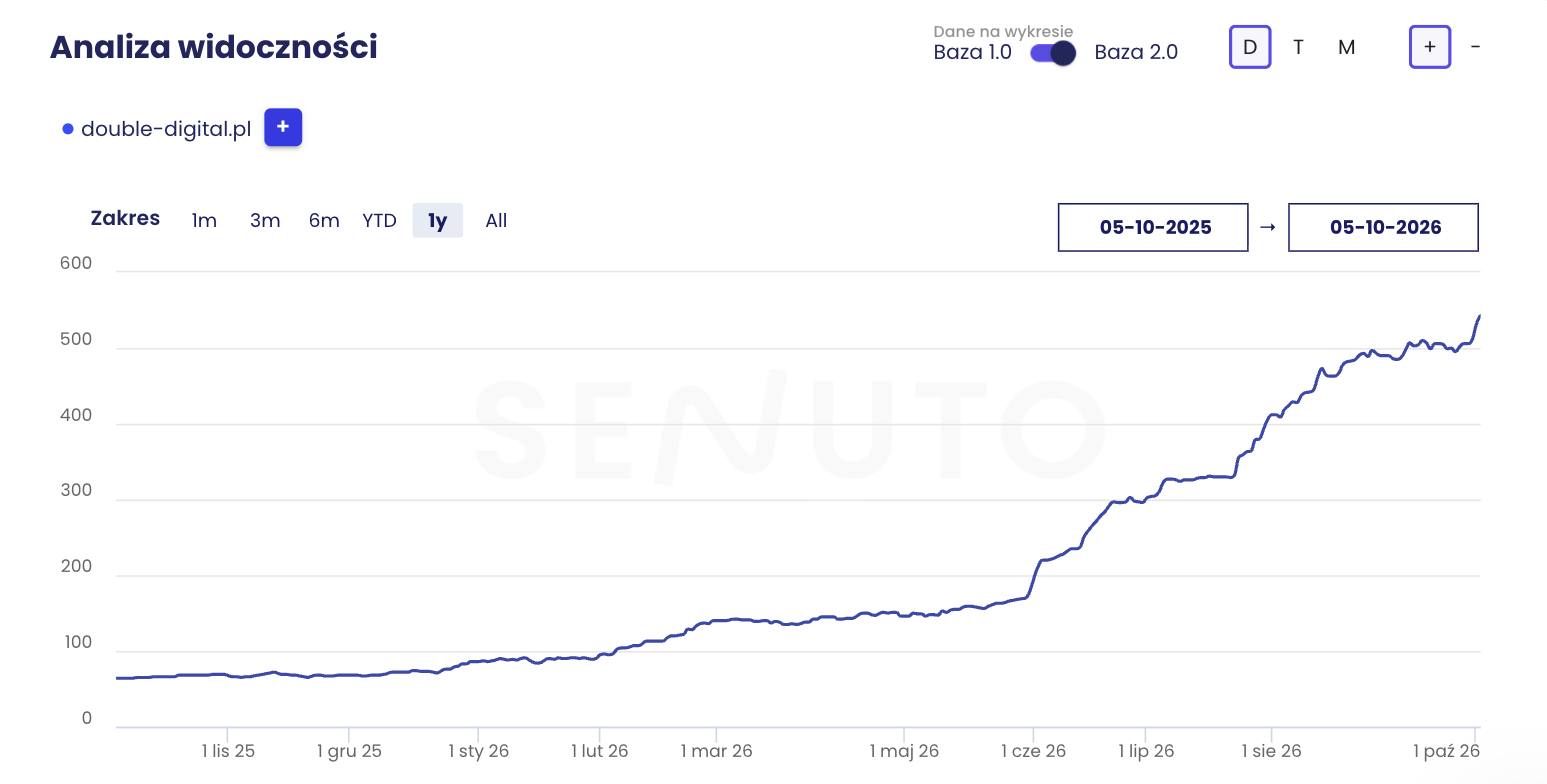Select the 6m range
1547x784 pixels.
point(324,220)
